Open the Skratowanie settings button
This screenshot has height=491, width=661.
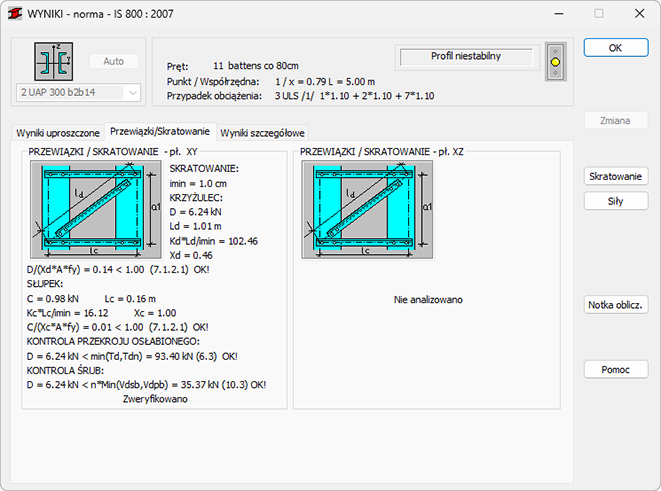click(615, 176)
